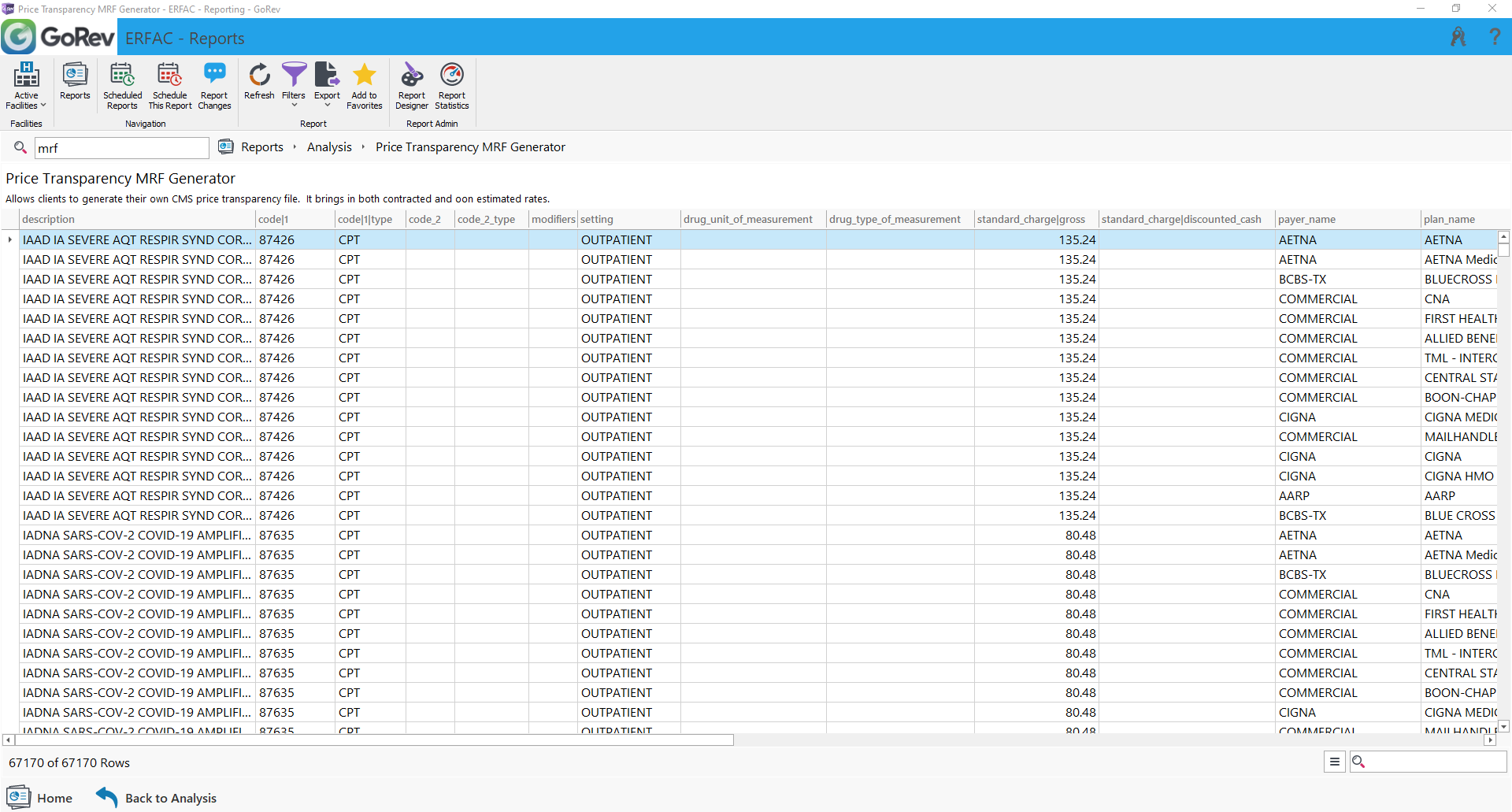The image size is (1512, 812).
Task: Click horizontal scrollbar left arrow
Action: pos(8,740)
